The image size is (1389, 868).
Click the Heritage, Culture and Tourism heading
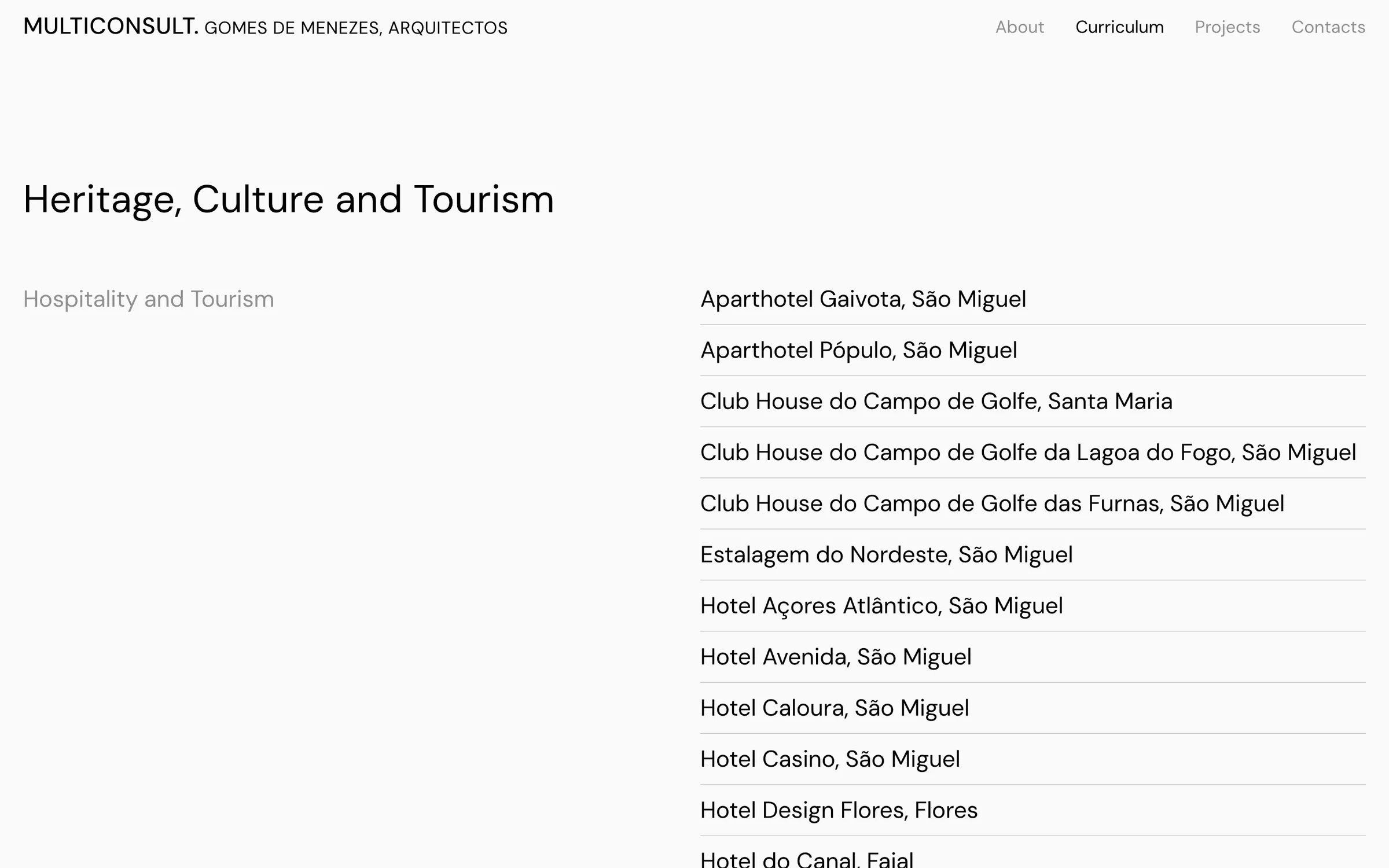[x=289, y=200]
